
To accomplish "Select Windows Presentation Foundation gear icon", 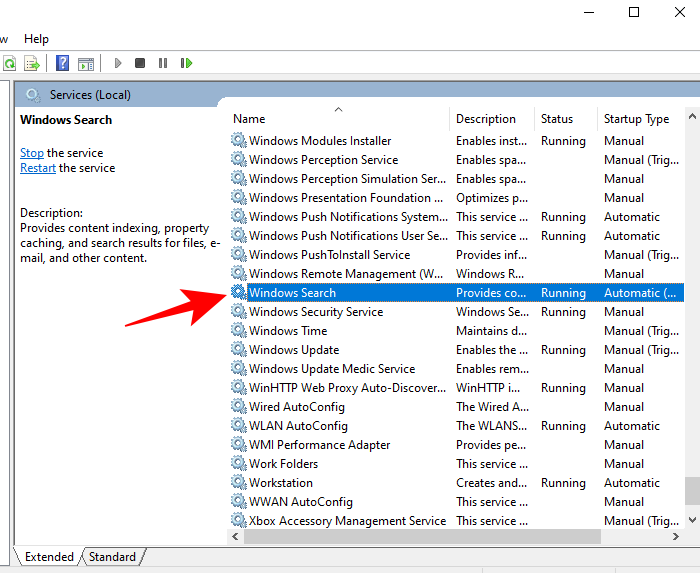I will pyautogui.click(x=238, y=197).
